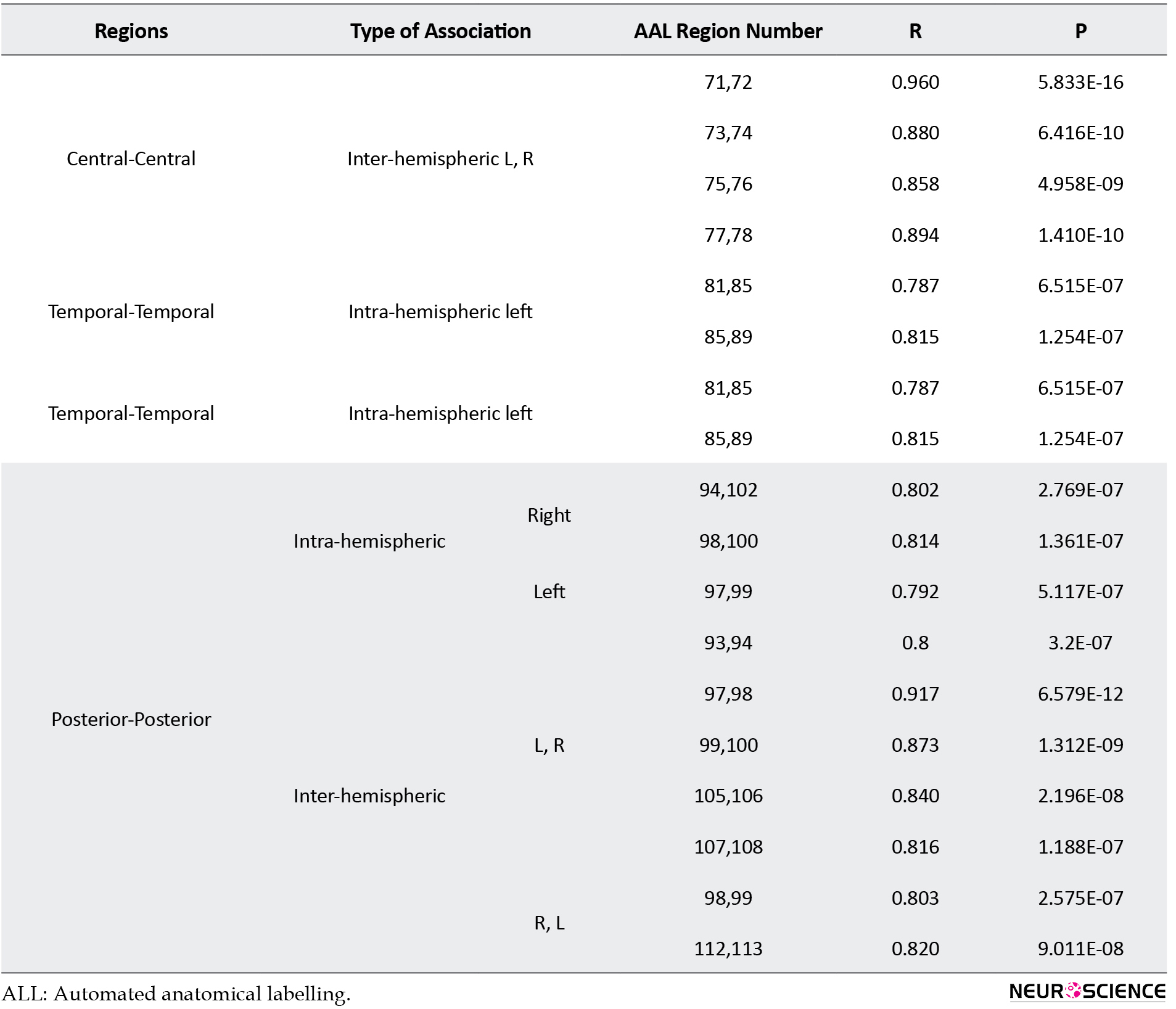Click the Inter-hemispheric L, R cell
This screenshot has height=1009, width=1176.
[x=440, y=159]
